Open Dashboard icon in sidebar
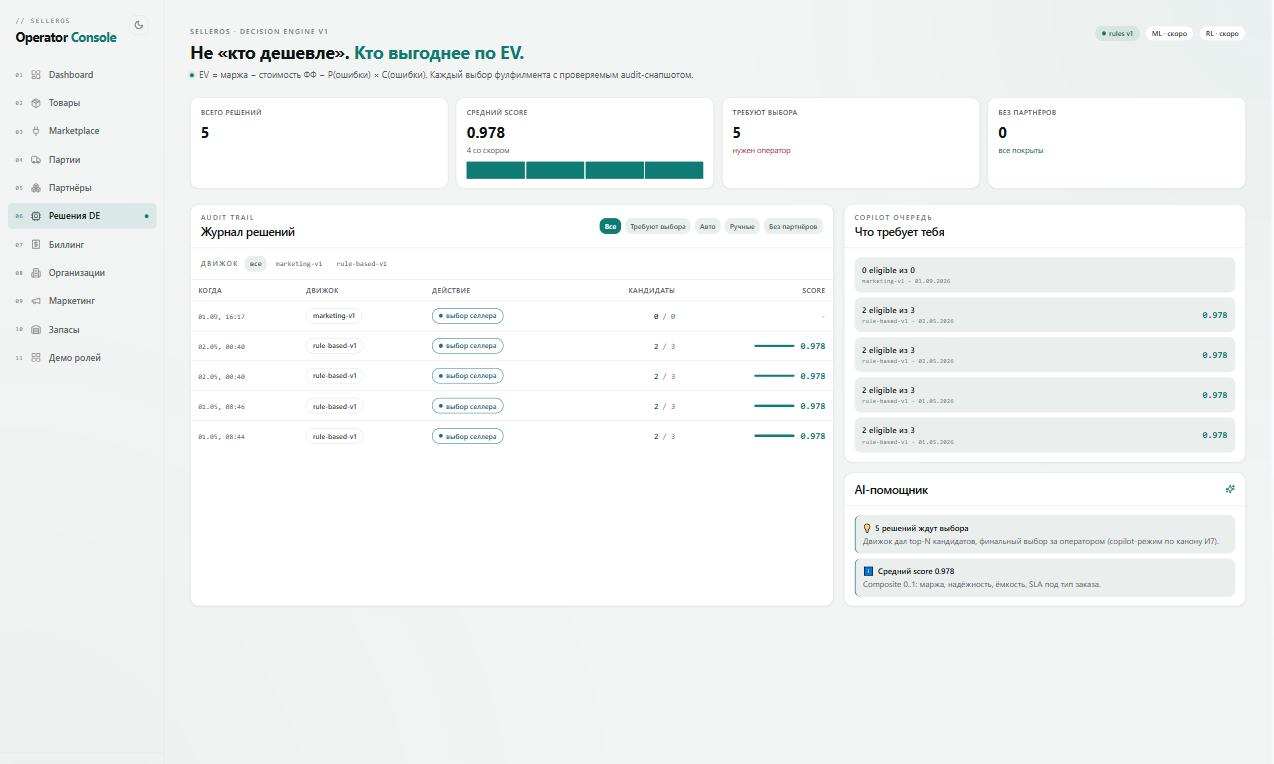This screenshot has width=1274, height=764. click(36, 75)
